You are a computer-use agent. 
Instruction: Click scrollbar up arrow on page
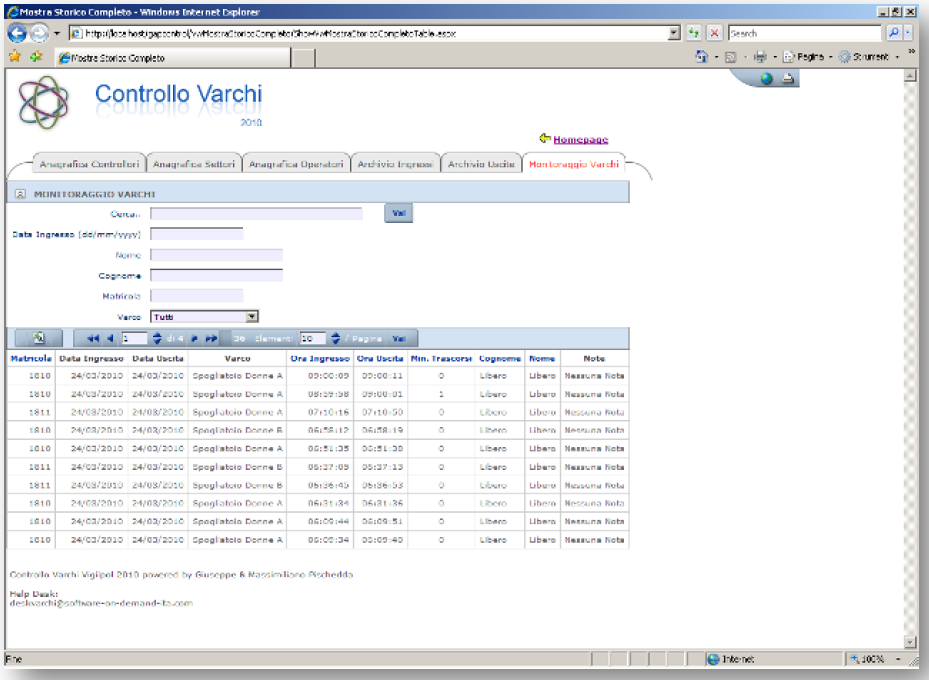click(910, 75)
